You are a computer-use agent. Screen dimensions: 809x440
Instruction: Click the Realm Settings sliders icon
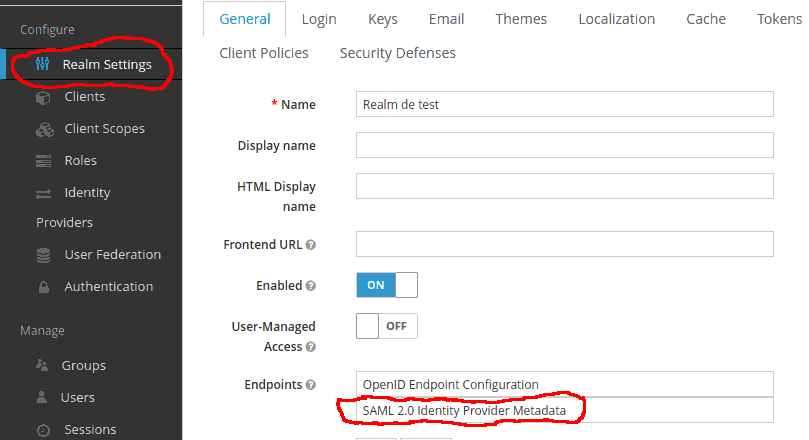click(42, 64)
